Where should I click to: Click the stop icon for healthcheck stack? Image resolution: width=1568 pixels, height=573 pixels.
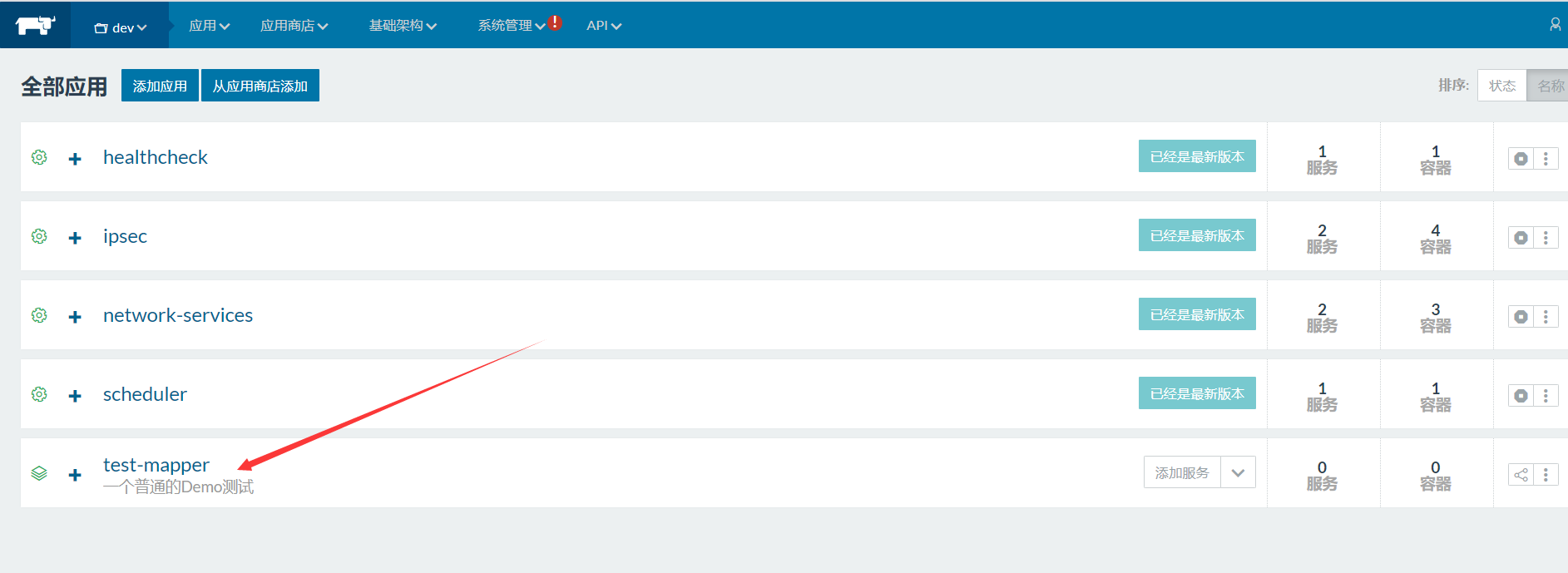click(x=1521, y=159)
